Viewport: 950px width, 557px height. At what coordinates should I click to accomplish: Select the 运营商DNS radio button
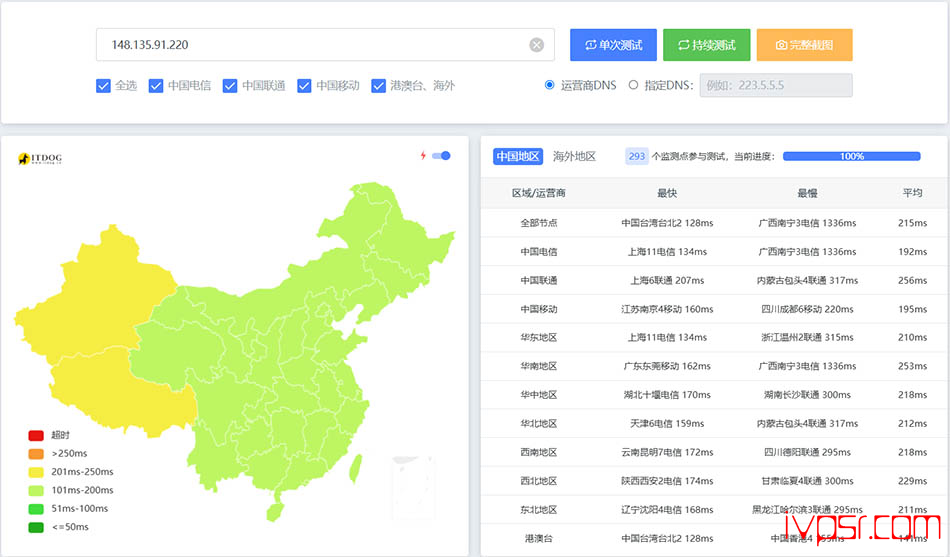click(x=550, y=85)
